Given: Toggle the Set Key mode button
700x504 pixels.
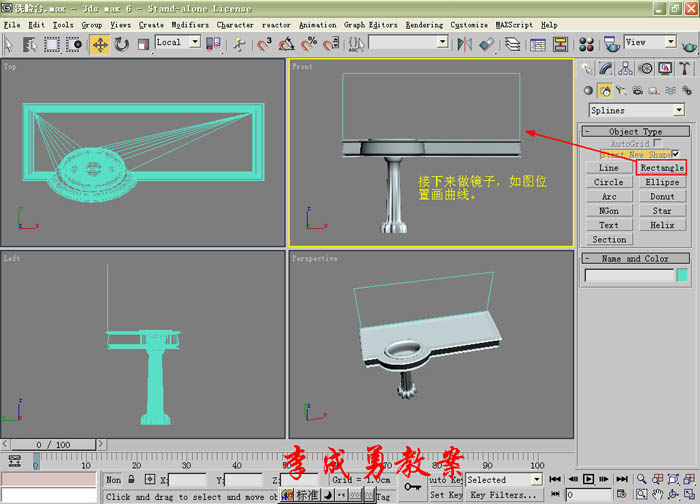Looking at the screenshot, I should [x=446, y=495].
